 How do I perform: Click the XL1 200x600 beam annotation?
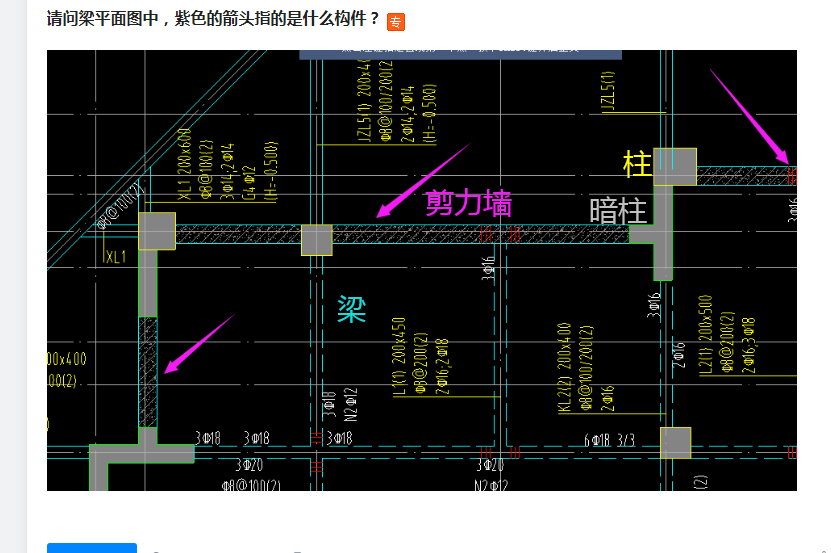click(x=184, y=164)
